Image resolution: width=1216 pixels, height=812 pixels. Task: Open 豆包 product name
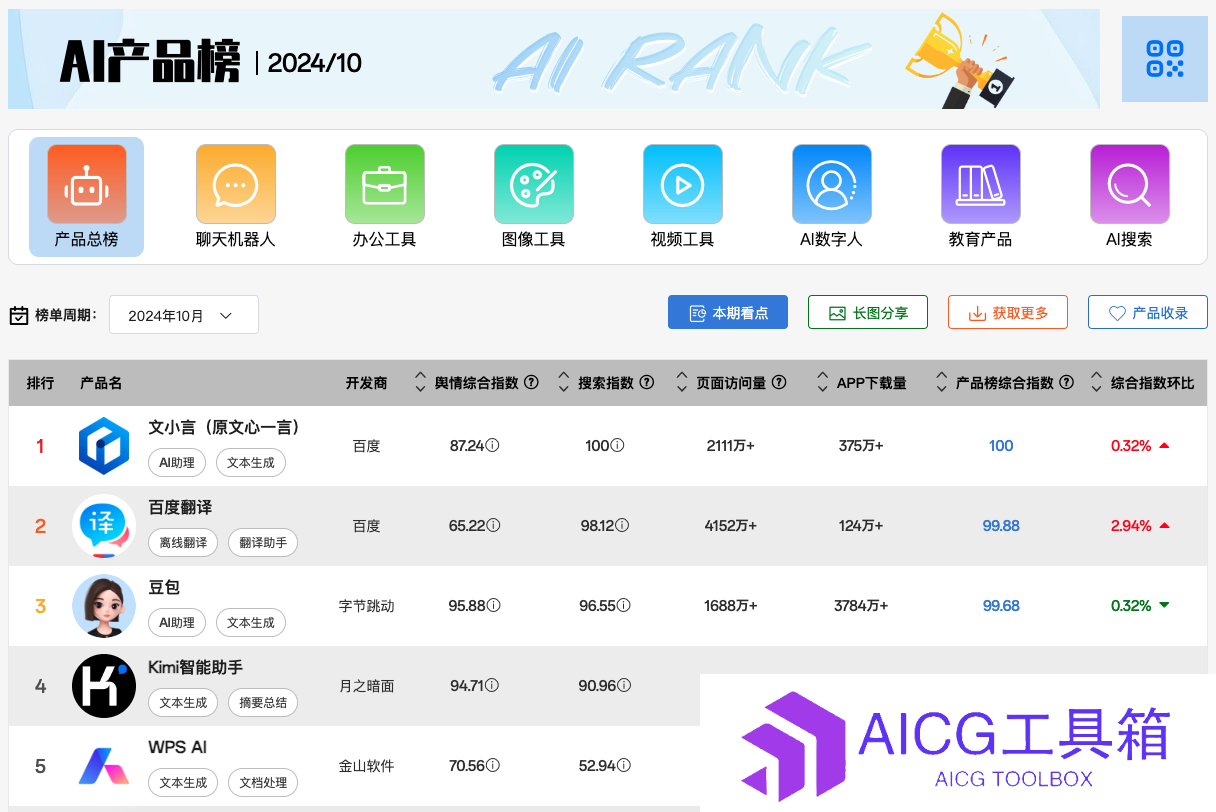point(164,588)
